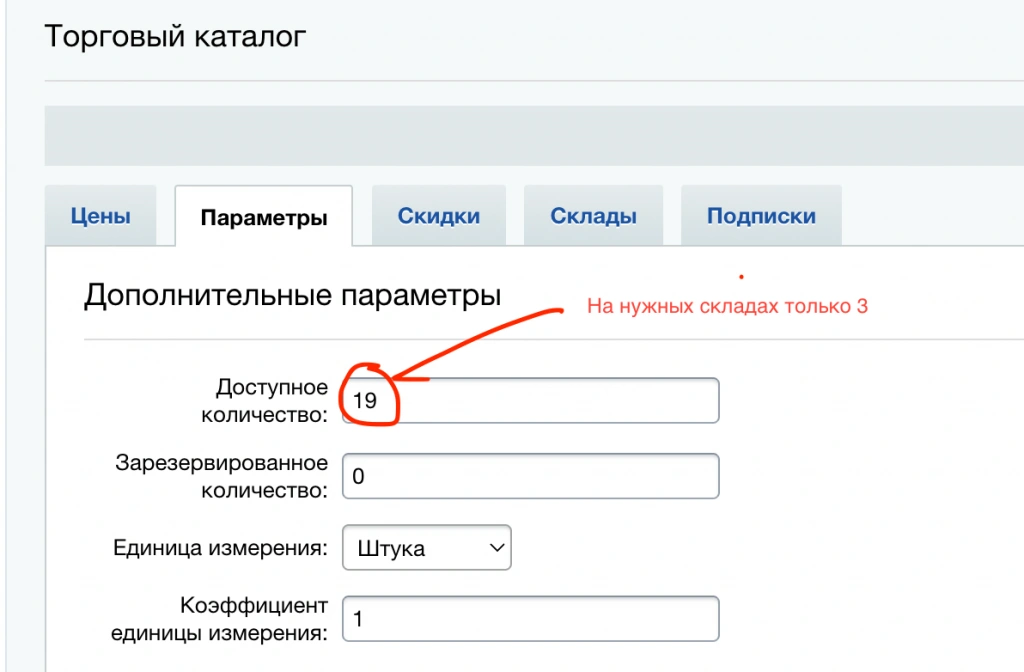Switch to the Цены tab
Image resolution: width=1024 pixels, height=672 pixels.
(101, 216)
